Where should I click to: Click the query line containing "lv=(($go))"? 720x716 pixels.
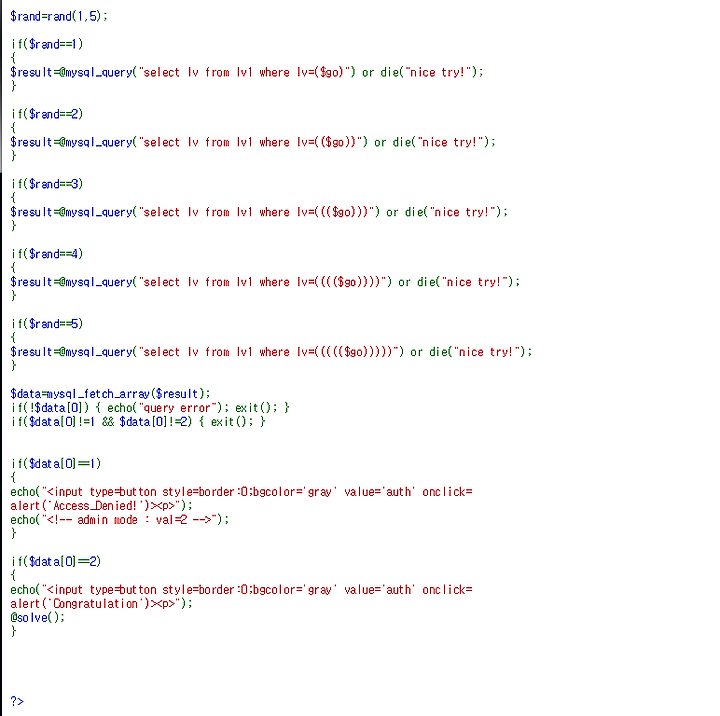pos(253,142)
